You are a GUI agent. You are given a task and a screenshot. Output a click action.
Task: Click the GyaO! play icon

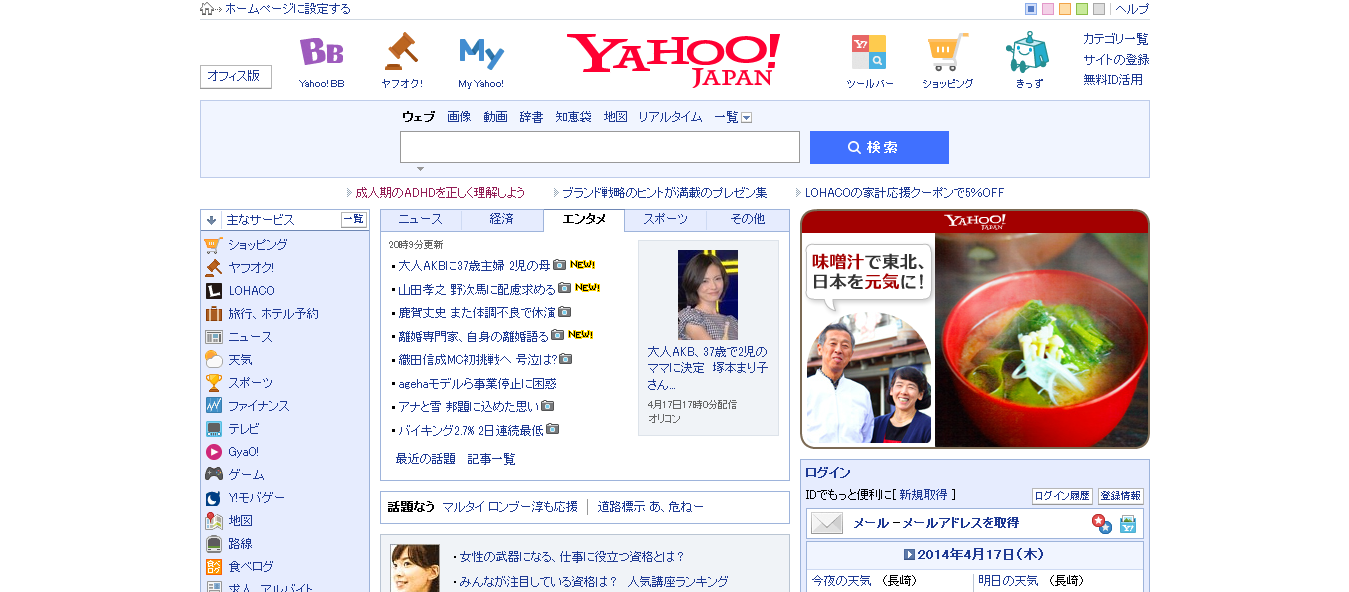coord(213,452)
